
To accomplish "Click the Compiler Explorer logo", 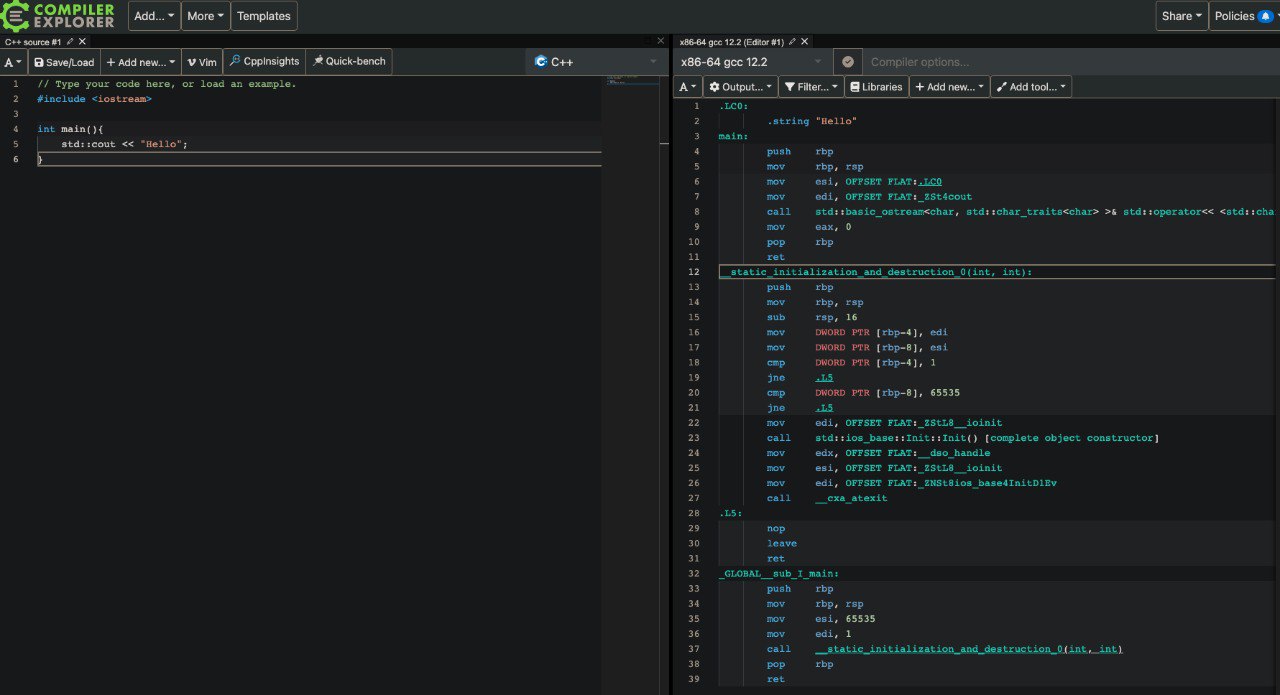I will (58, 16).
